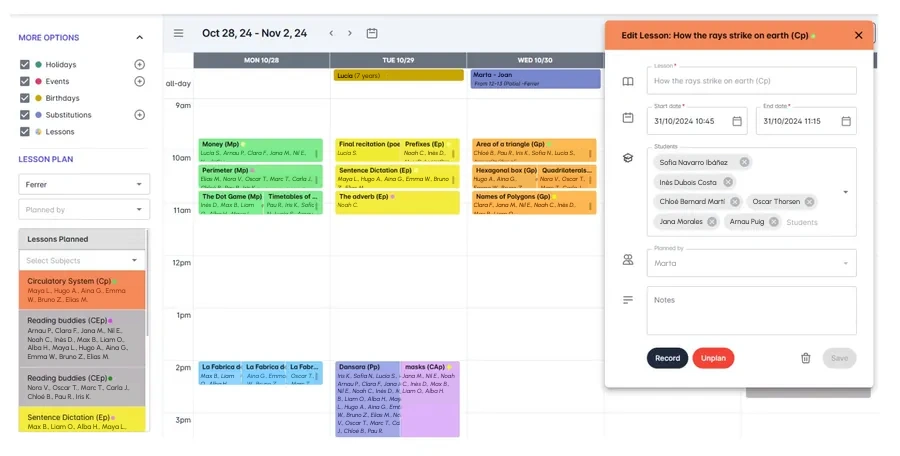
Task: Toggle the Substitutions checkbox
Action: (25, 115)
